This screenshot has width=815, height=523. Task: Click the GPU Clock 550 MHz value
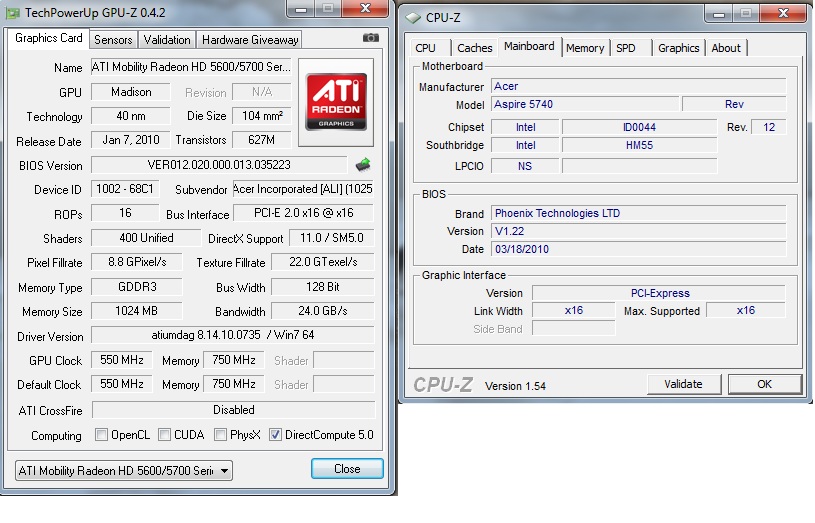click(x=122, y=360)
